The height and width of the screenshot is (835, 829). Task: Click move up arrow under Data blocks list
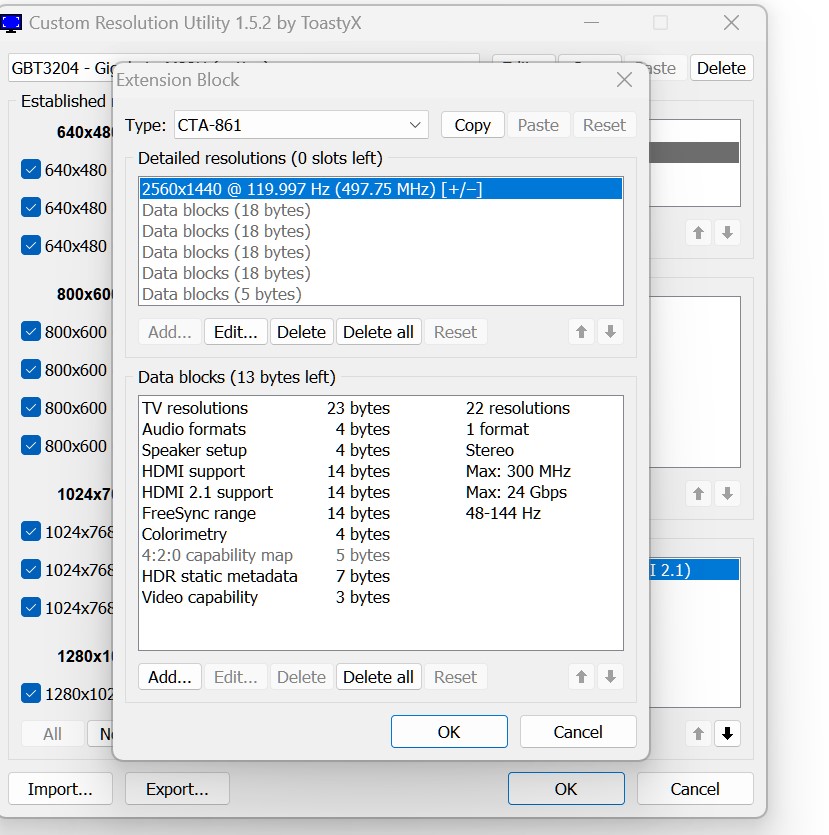tap(582, 677)
